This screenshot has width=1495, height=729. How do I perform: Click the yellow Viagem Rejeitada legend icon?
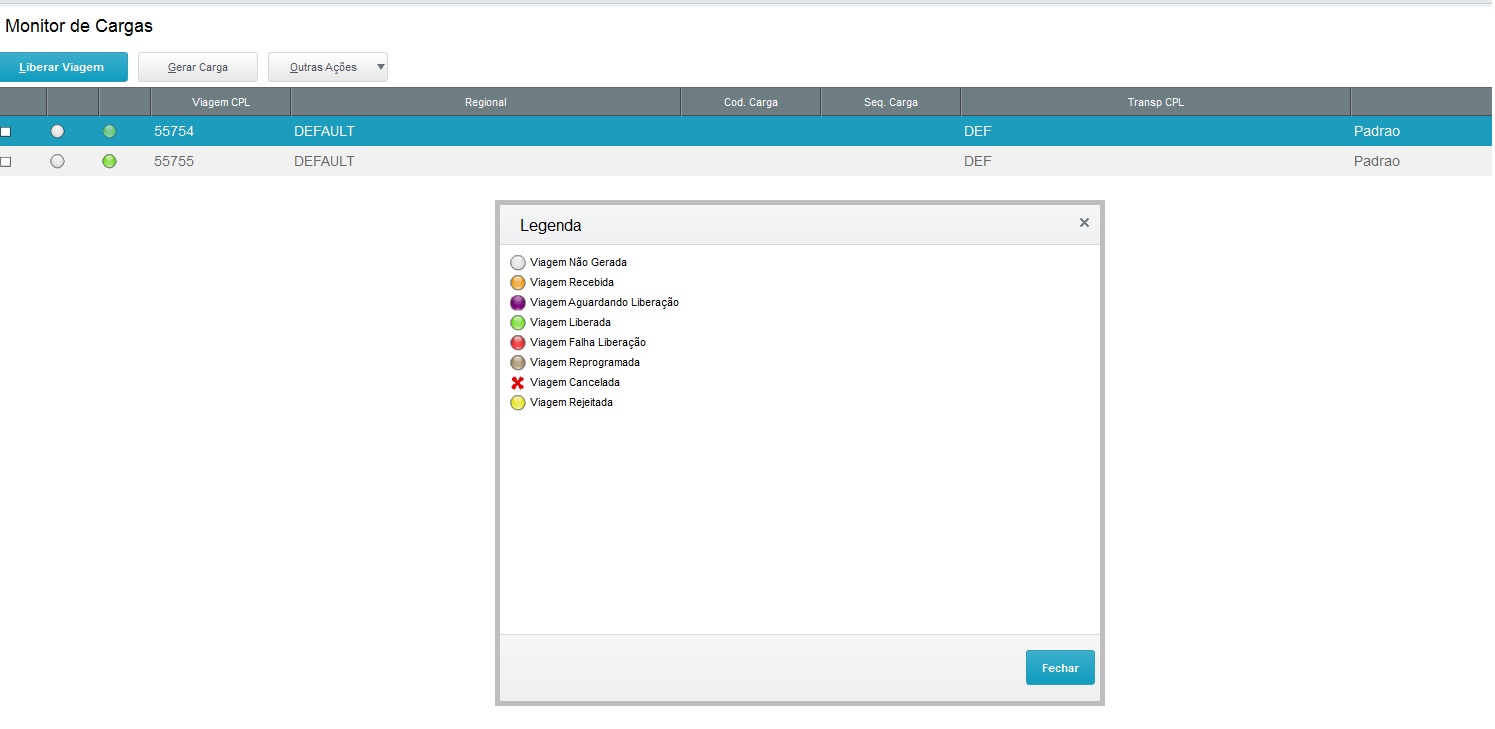(x=518, y=403)
